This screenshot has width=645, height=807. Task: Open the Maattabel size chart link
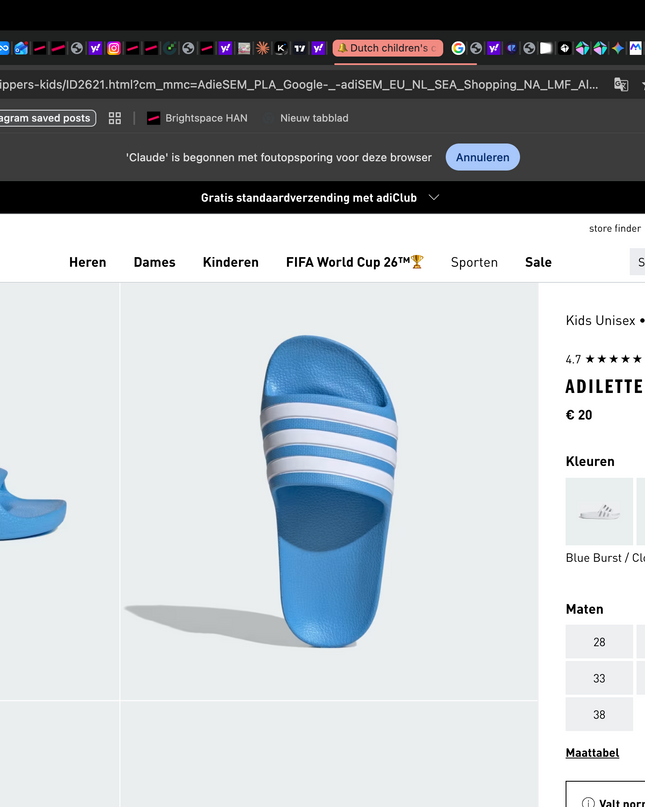(x=592, y=753)
